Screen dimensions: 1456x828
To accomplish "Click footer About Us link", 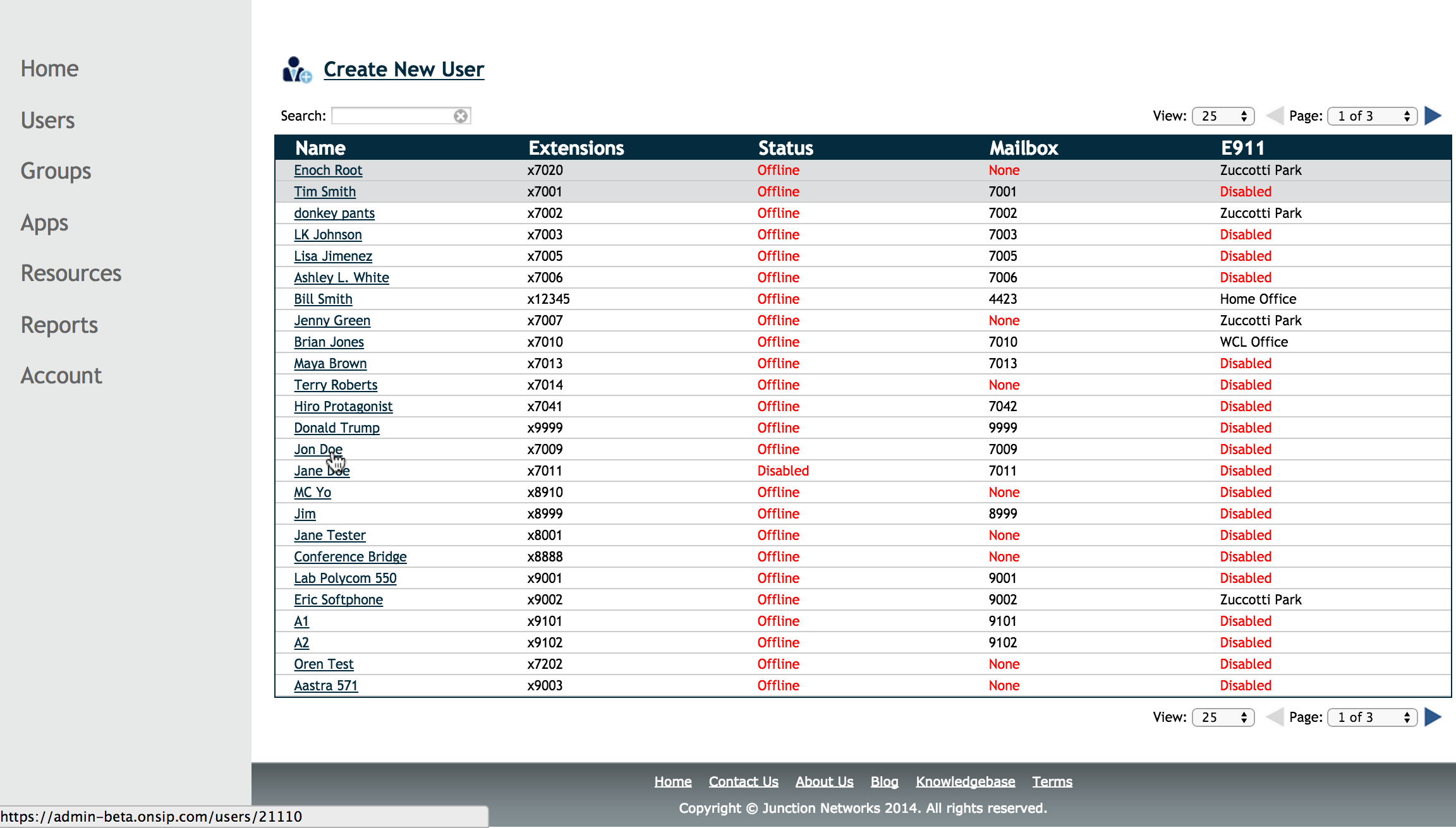I will pos(825,782).
